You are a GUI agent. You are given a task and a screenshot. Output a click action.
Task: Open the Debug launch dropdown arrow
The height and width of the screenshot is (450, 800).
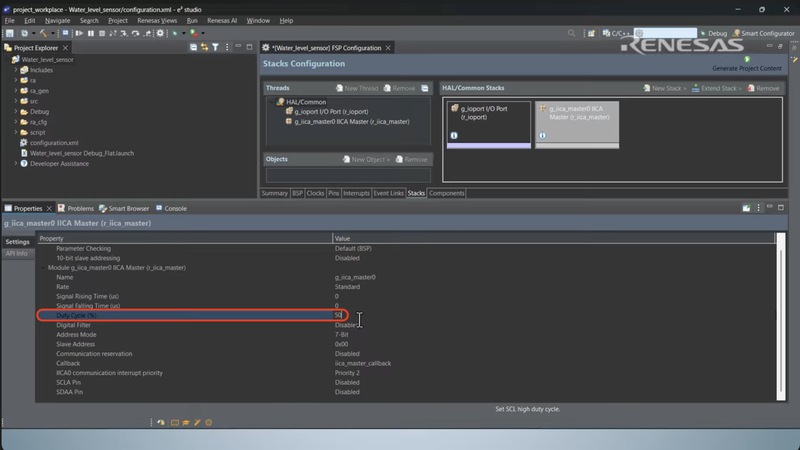[x=184, y=33]
